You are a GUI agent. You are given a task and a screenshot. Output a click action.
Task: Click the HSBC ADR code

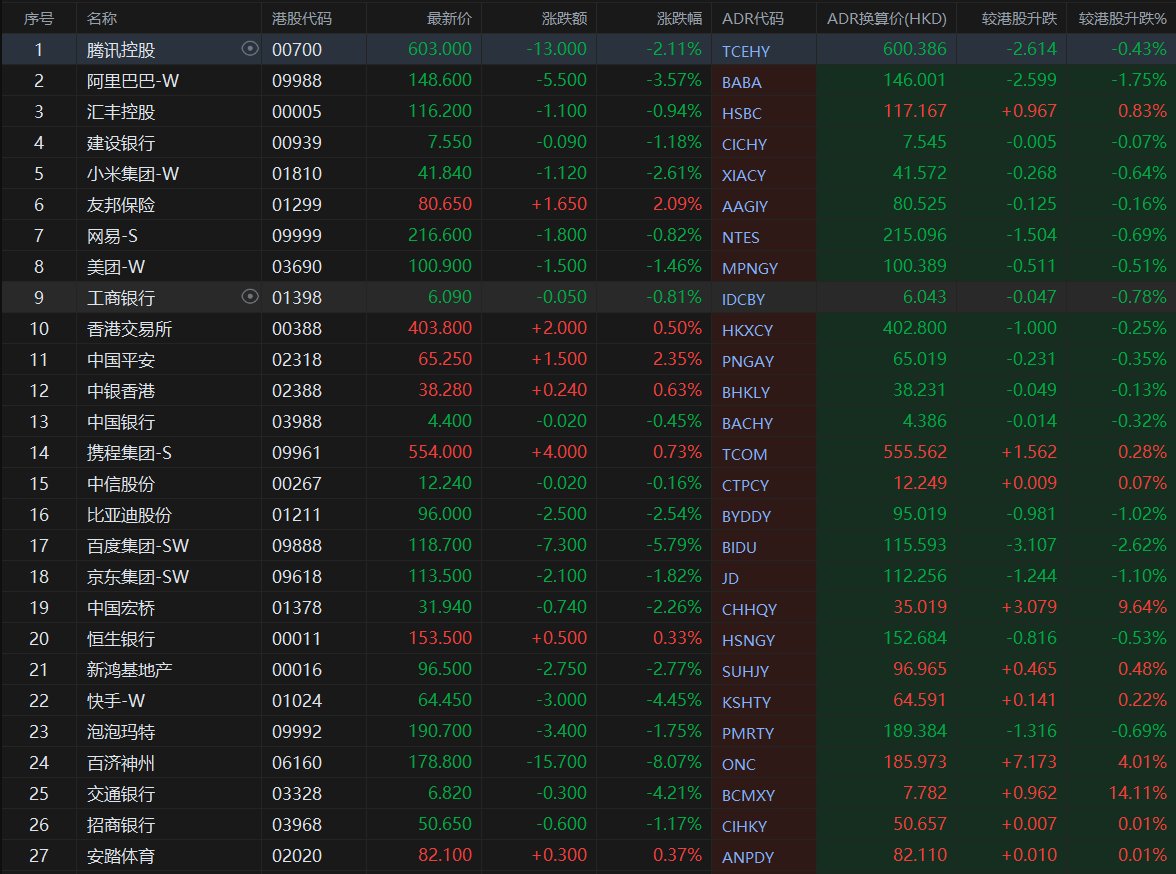(741, 113)
